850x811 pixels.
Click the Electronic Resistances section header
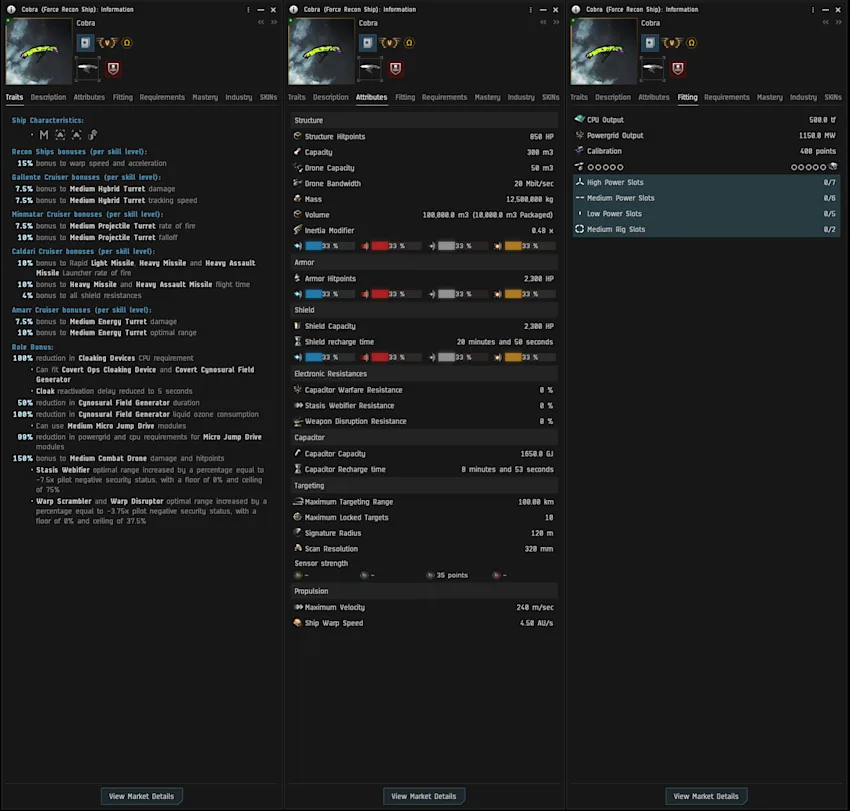pyautogui.click(x=424, y=374)
